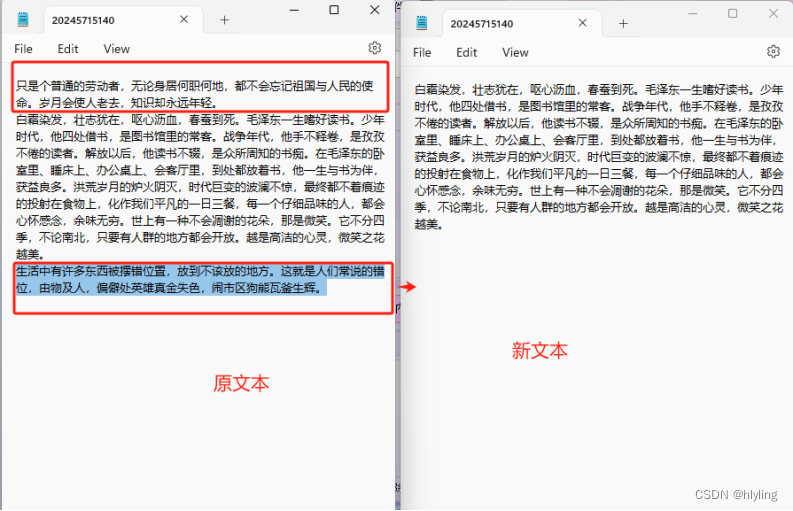Close the left Notepad window
Image resolution: width=793 pixels, height=511 pixels.
click(374, 10)
